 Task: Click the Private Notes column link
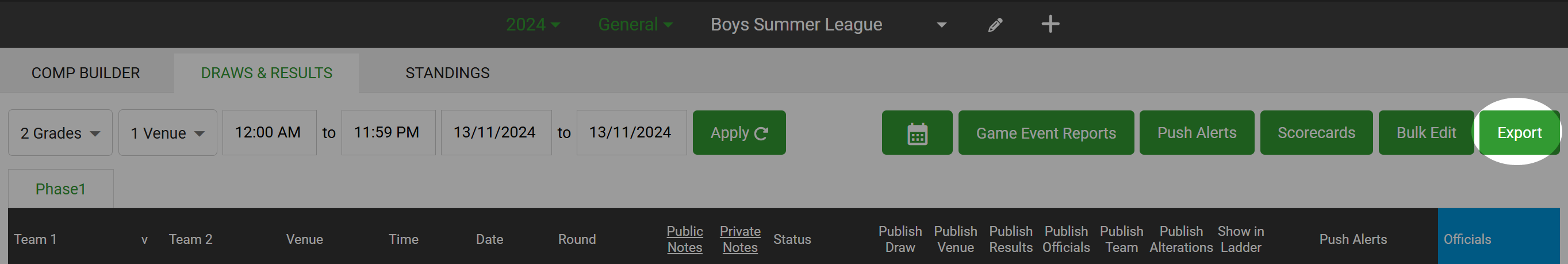pyautogui.click(x=739, y=239)
